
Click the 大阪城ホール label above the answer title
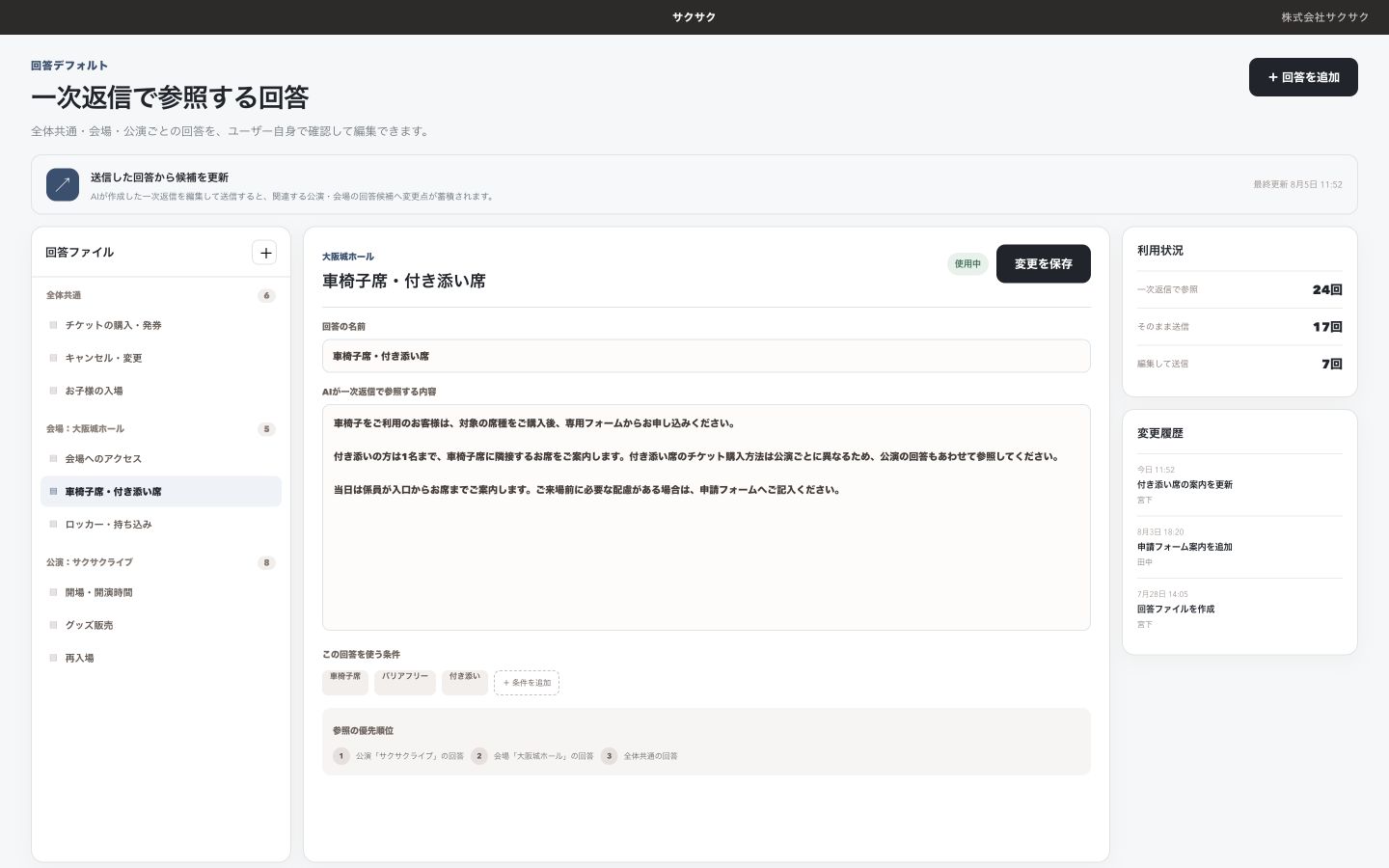pos(348,257)
